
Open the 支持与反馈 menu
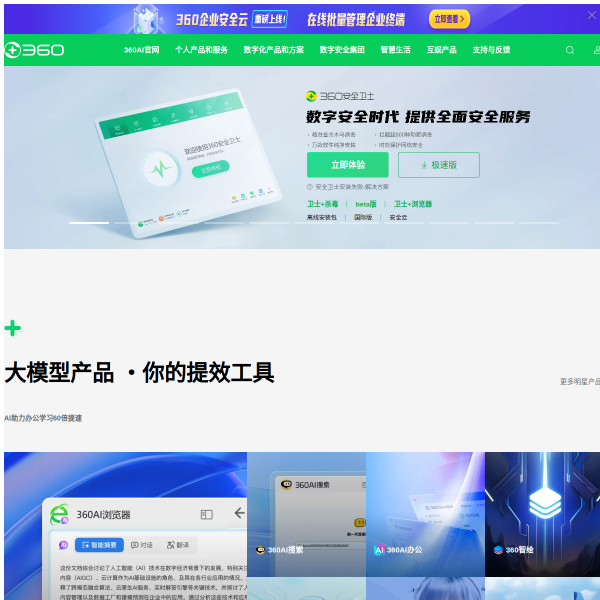pyautogui.click(x=491, y=50)
